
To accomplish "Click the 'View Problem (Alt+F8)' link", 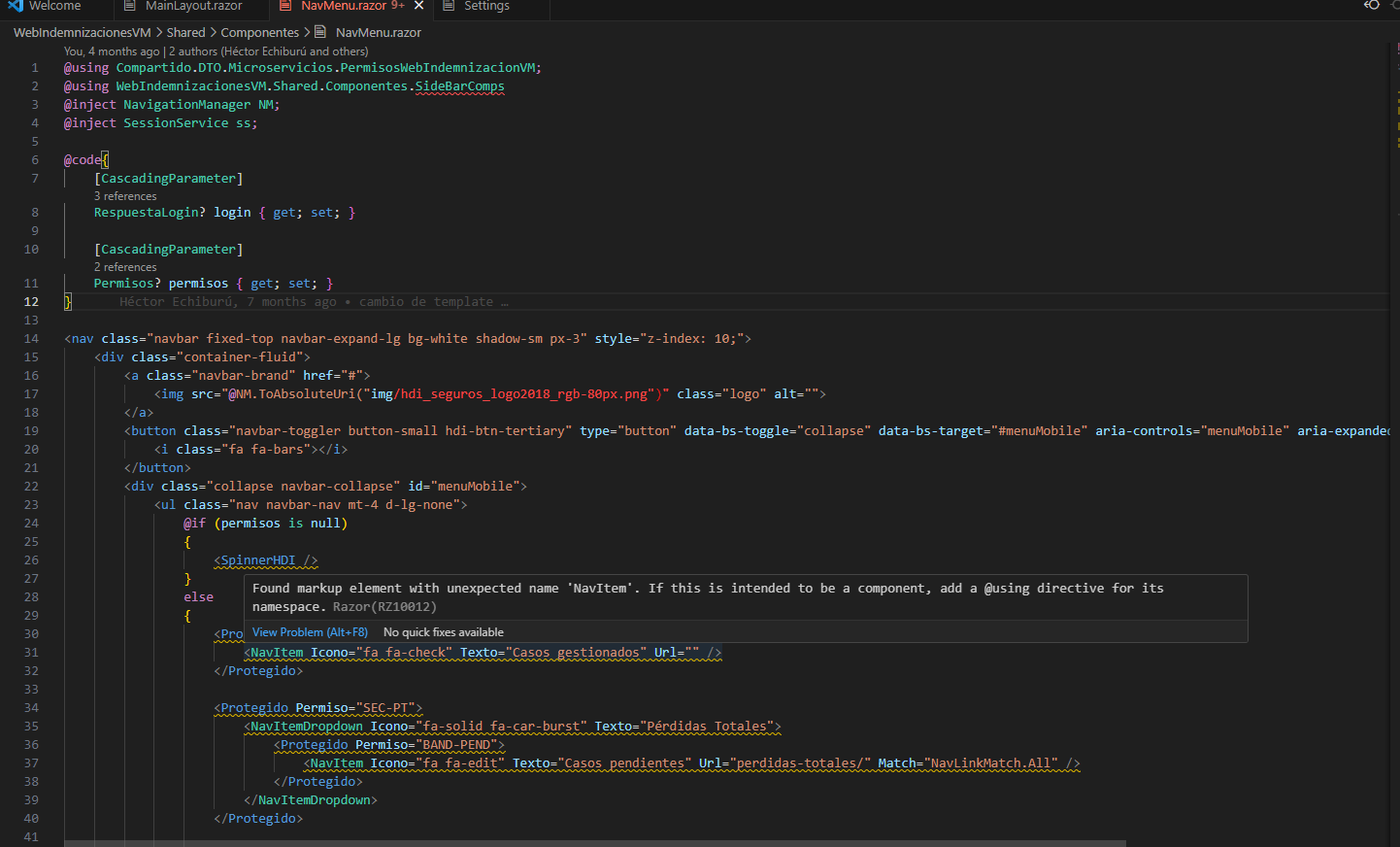I will pos(309,631).
